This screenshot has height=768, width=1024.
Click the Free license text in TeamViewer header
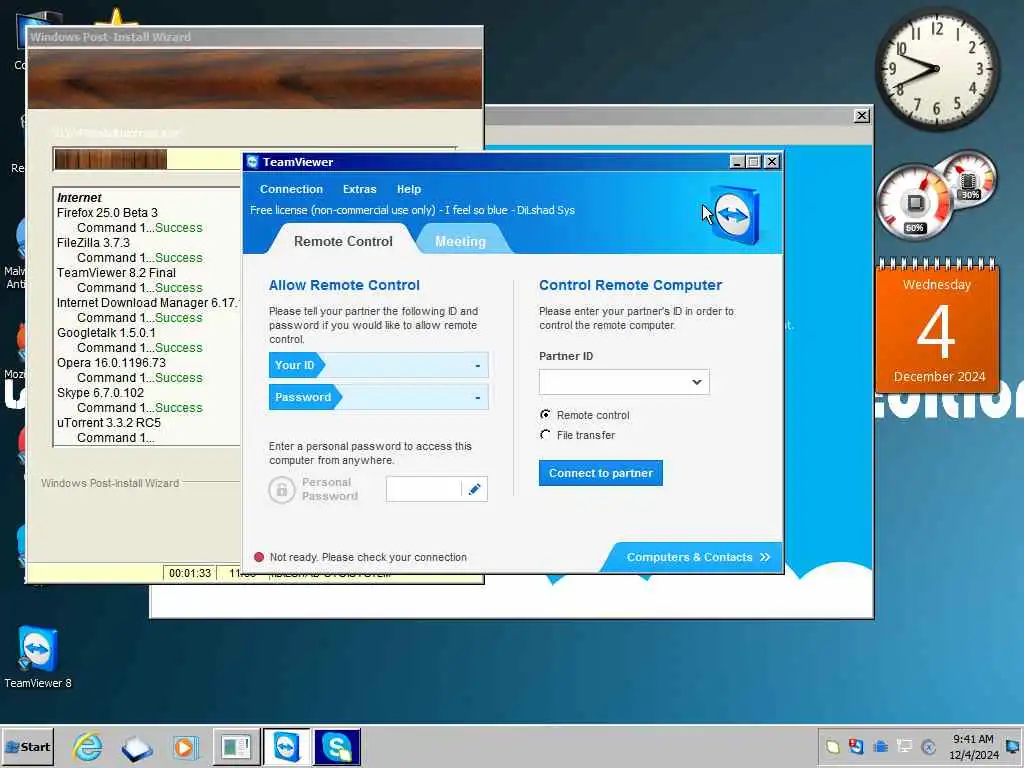click(x=412, y=210)
